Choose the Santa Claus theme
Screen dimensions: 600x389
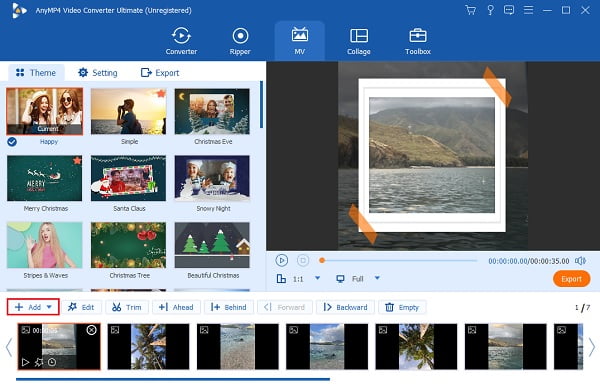(x=129, y=178)
